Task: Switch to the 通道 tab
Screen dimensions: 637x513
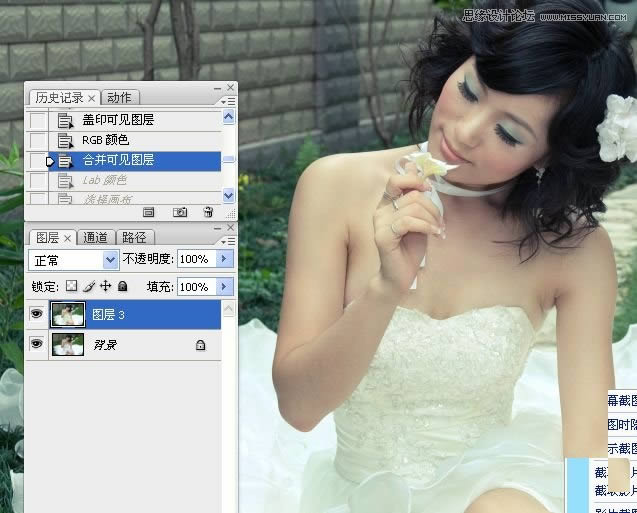Action: coord(96,238)
